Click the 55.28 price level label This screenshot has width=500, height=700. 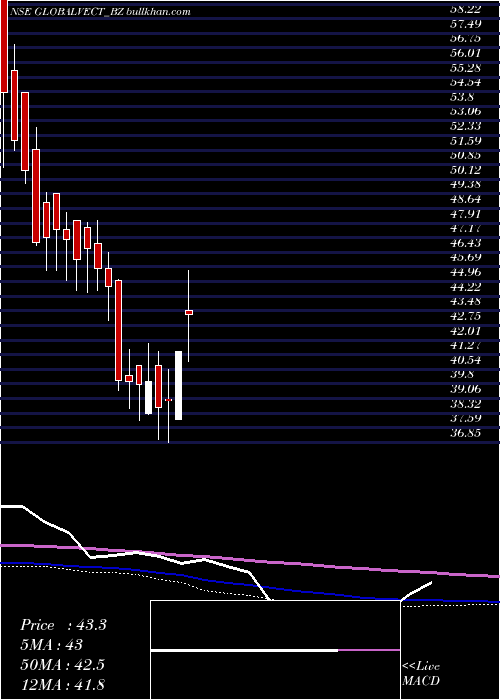pyautogui.click(x=466, y=68)
